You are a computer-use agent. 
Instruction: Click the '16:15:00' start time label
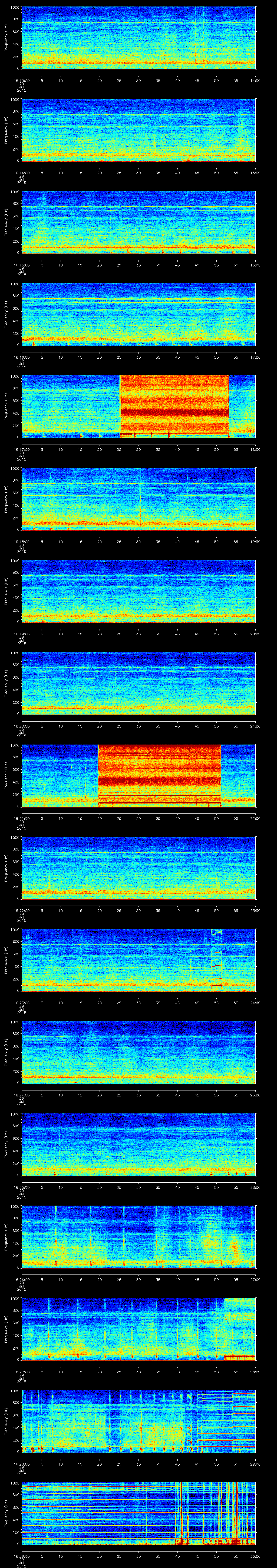[x=21, y=265]
